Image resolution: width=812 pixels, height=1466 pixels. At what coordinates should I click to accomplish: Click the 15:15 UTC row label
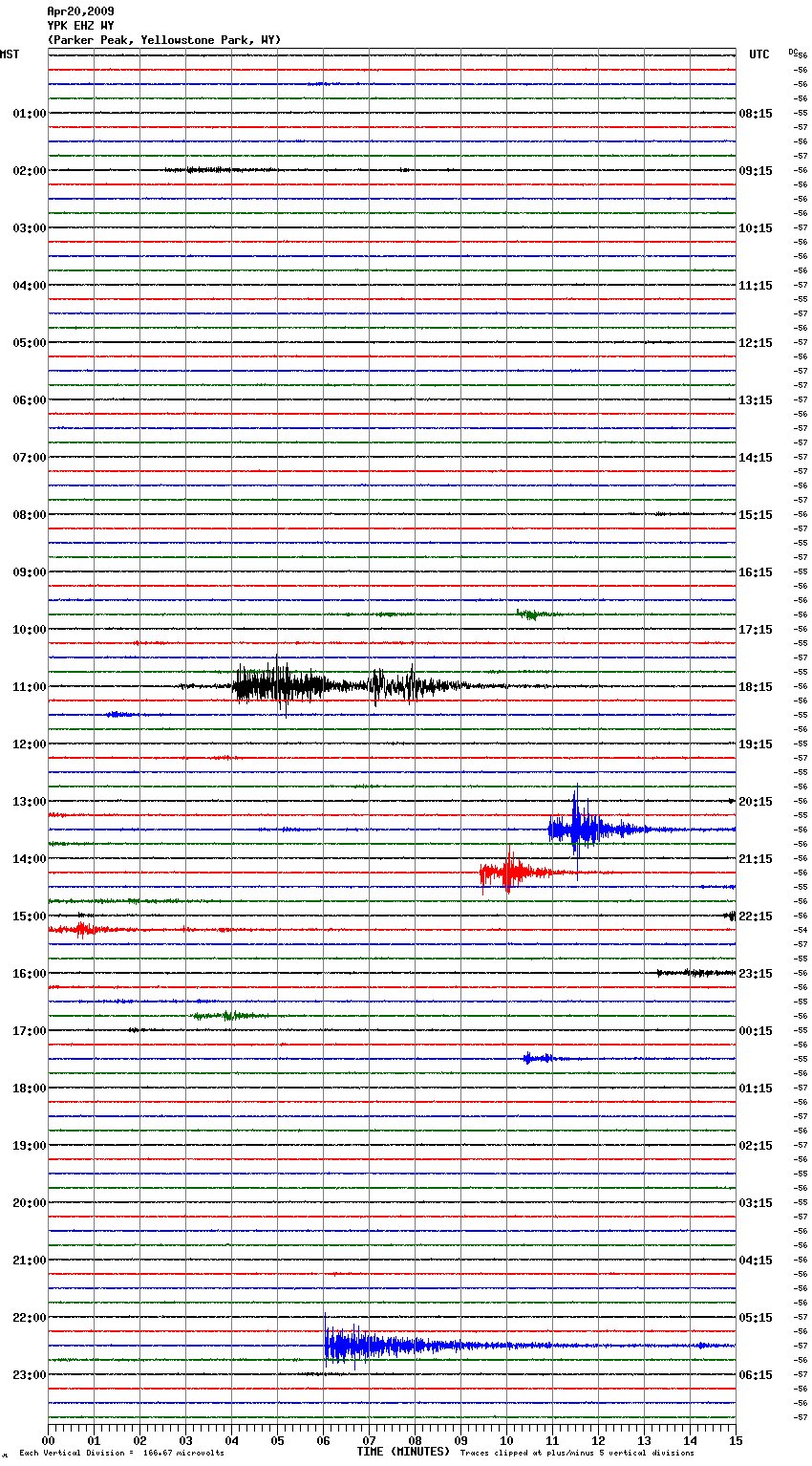pyautogui.click(x=756, y=515)
